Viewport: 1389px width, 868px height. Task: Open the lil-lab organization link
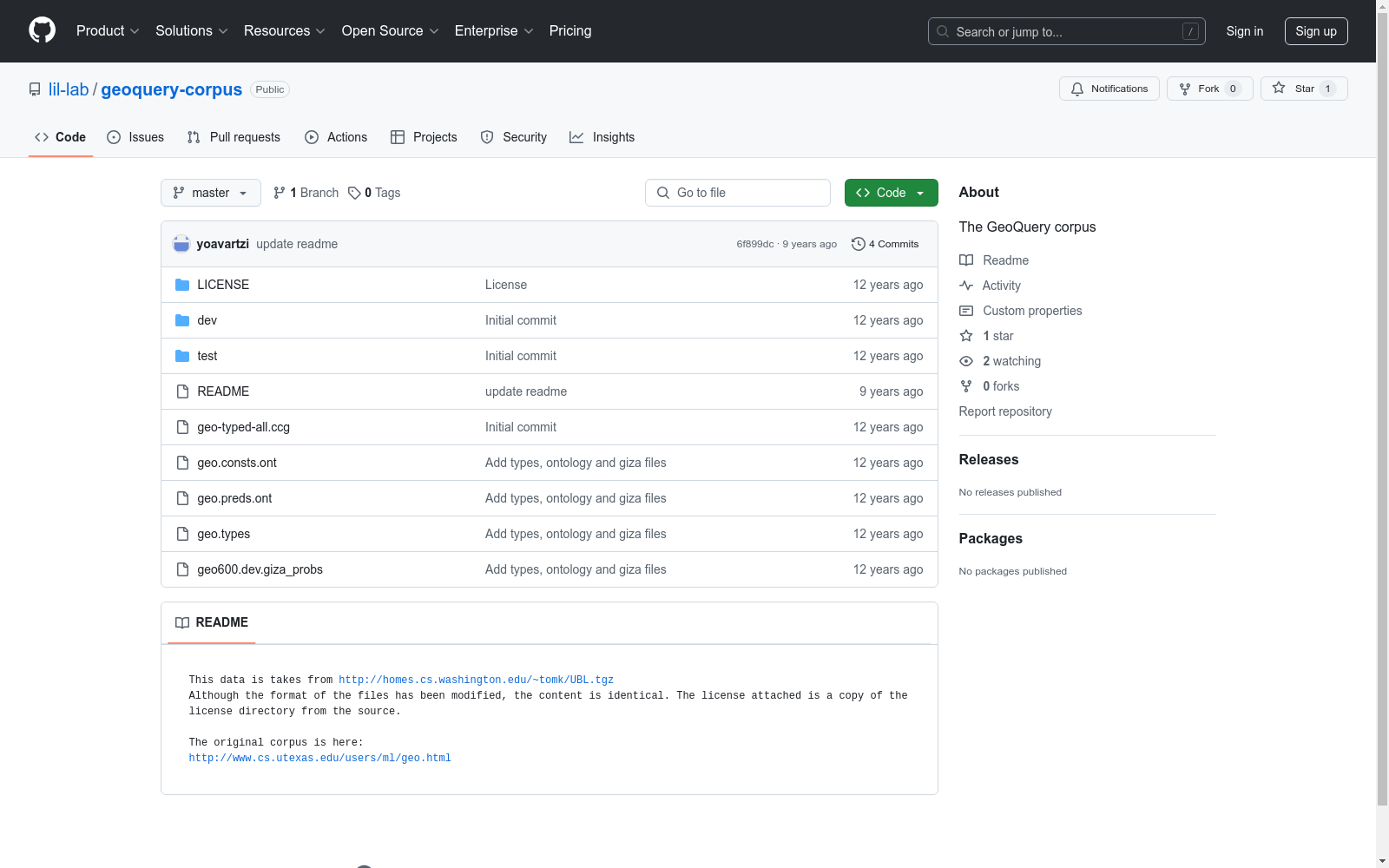click(69, 89)
